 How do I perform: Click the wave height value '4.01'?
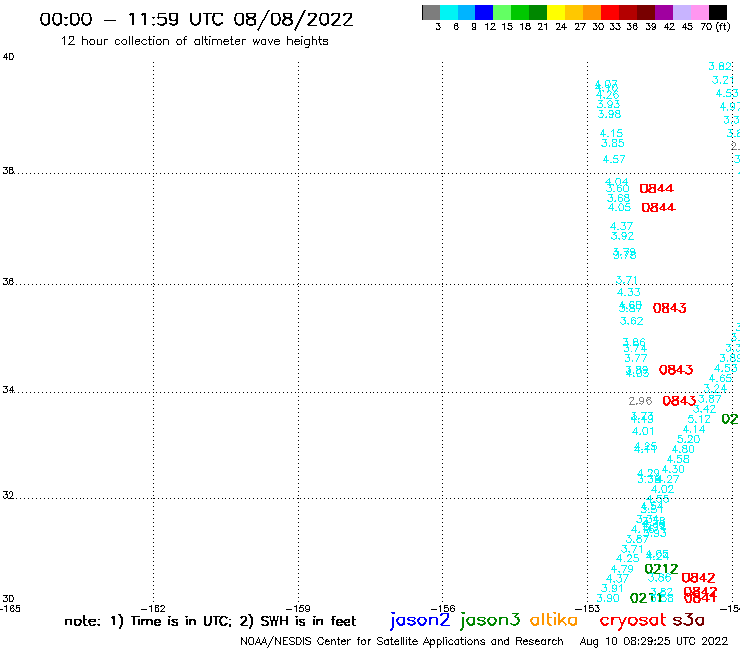point(643,431)
